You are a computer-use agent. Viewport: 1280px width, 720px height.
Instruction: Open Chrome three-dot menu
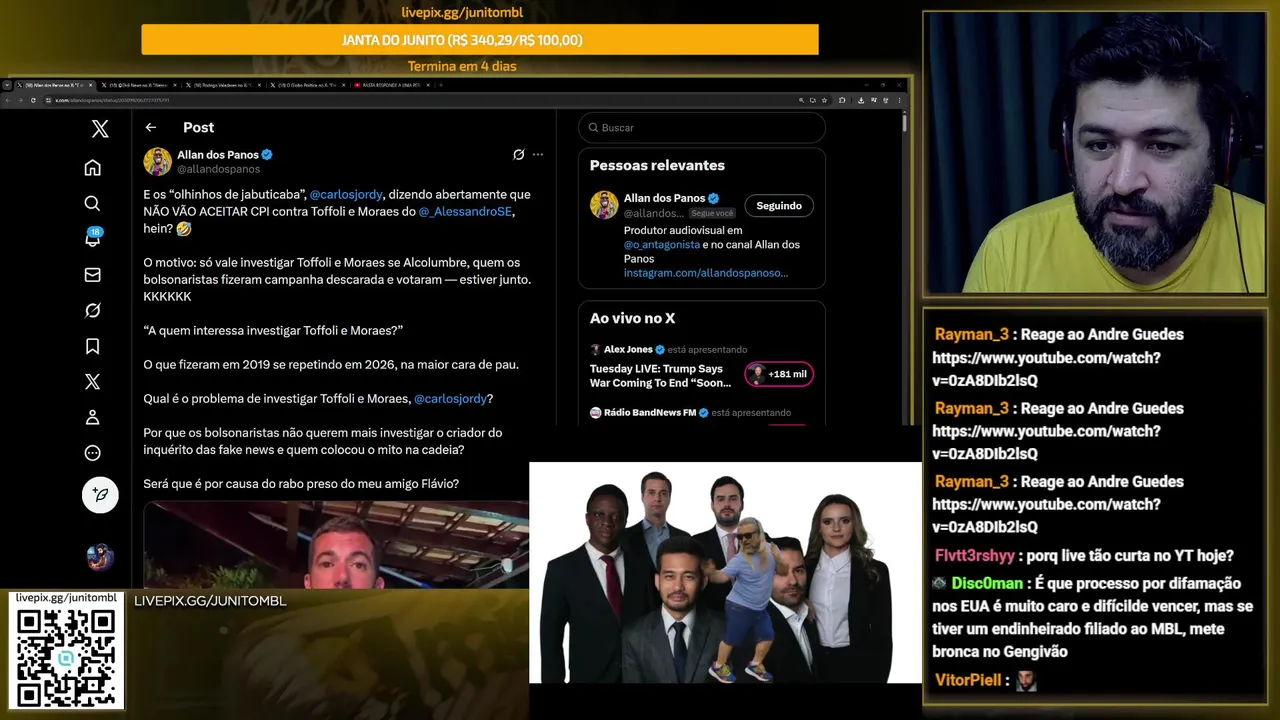point(899,100)
